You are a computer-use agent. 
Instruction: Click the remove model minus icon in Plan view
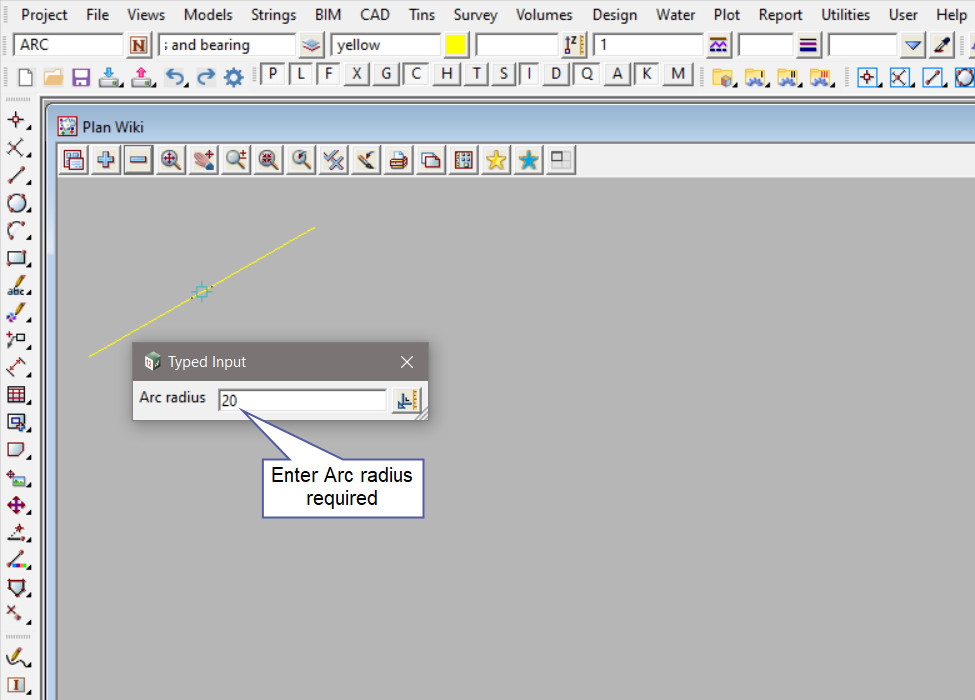coord(138,160)
